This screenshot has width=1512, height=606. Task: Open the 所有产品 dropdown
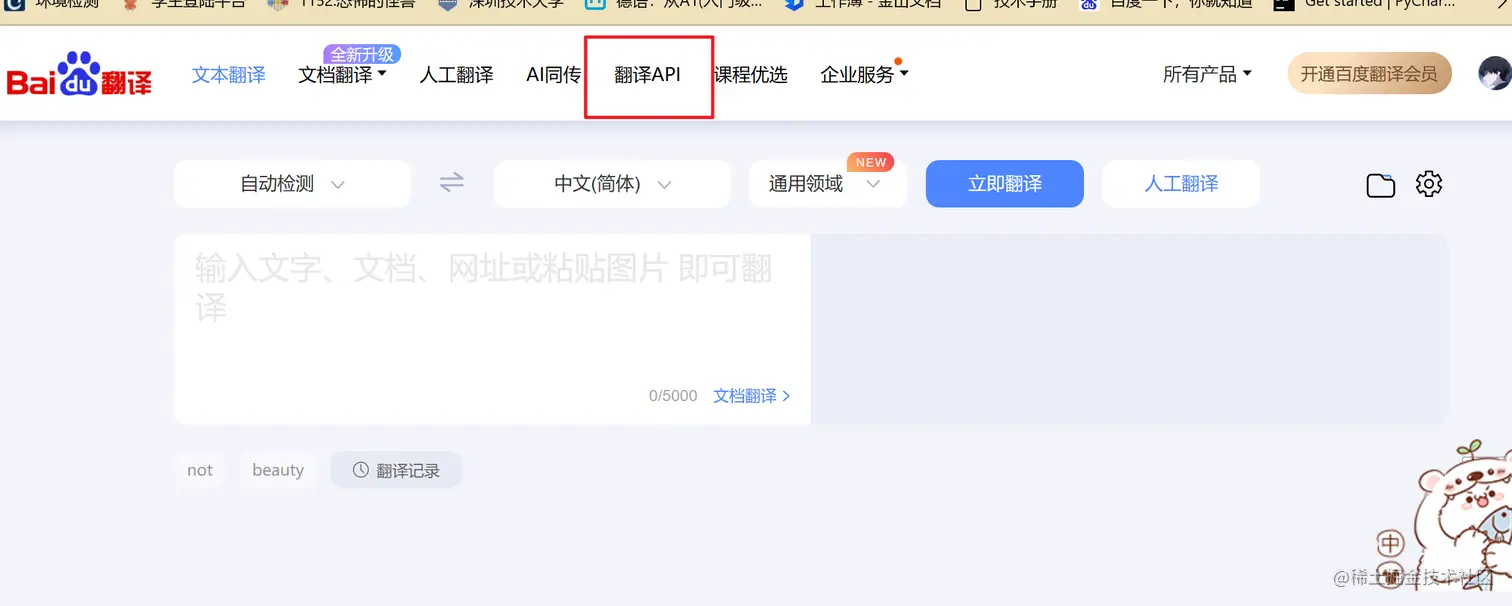1207,73
